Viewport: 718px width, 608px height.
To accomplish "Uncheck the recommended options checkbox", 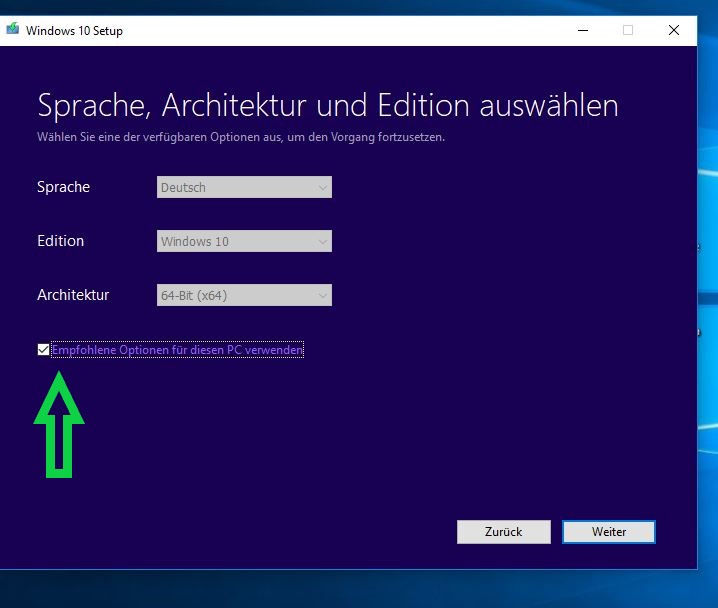I will tap(43, 350).
